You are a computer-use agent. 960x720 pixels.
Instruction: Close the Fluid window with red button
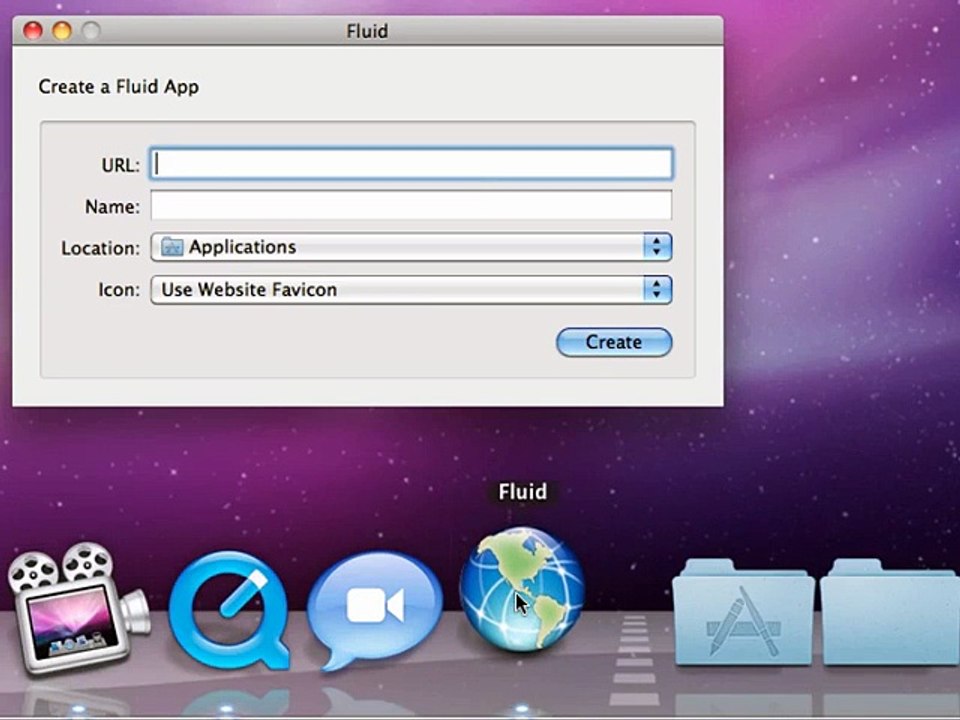tap(32, 31)
